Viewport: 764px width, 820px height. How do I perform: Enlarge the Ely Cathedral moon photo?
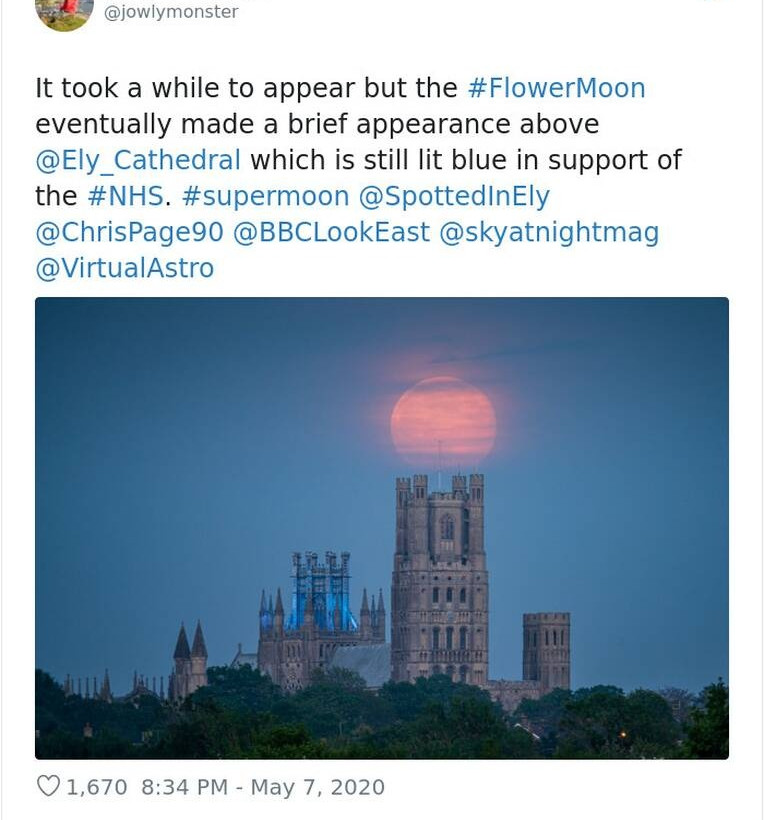click(381, 528)
